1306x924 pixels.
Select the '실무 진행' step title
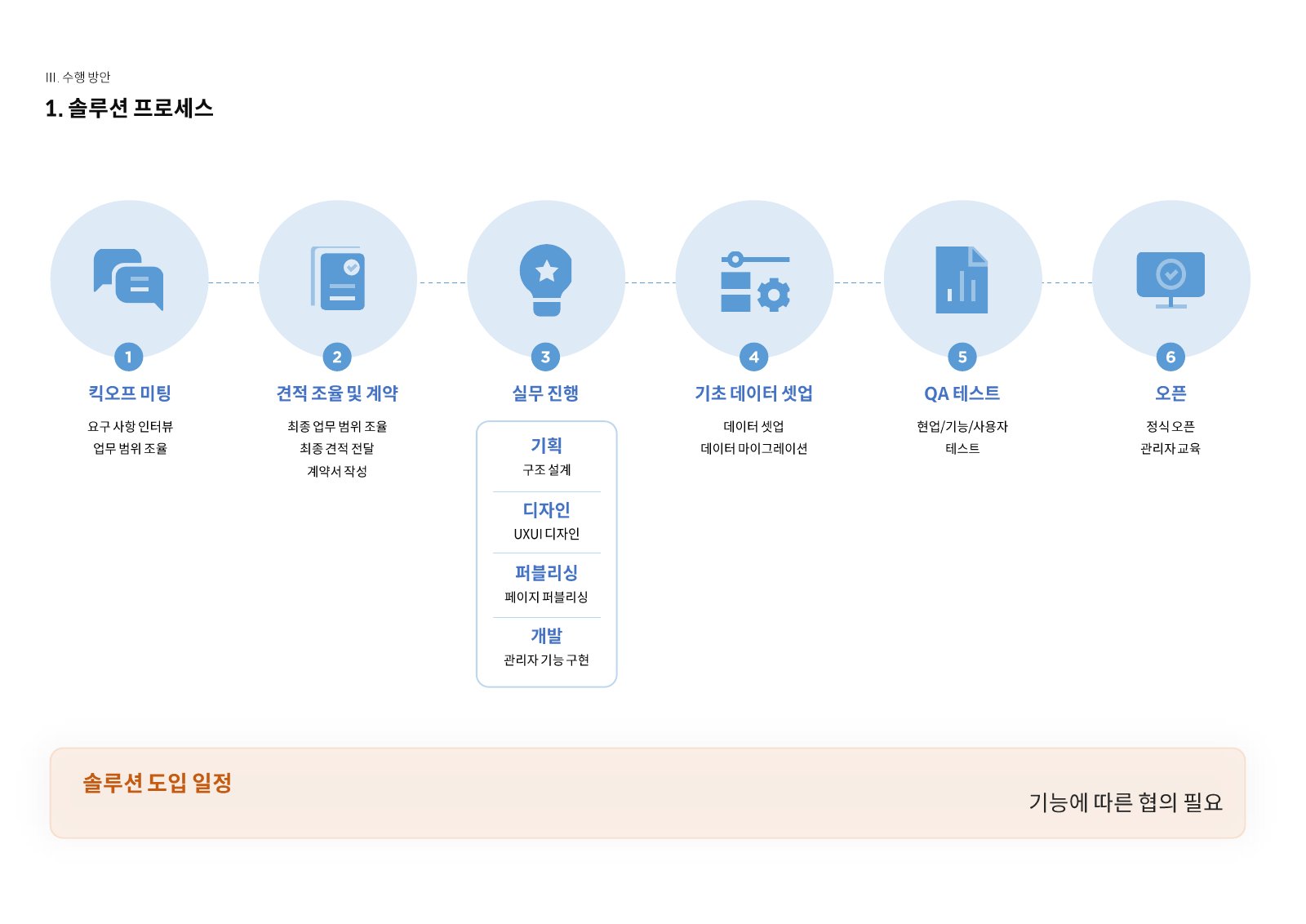(545, 393)
